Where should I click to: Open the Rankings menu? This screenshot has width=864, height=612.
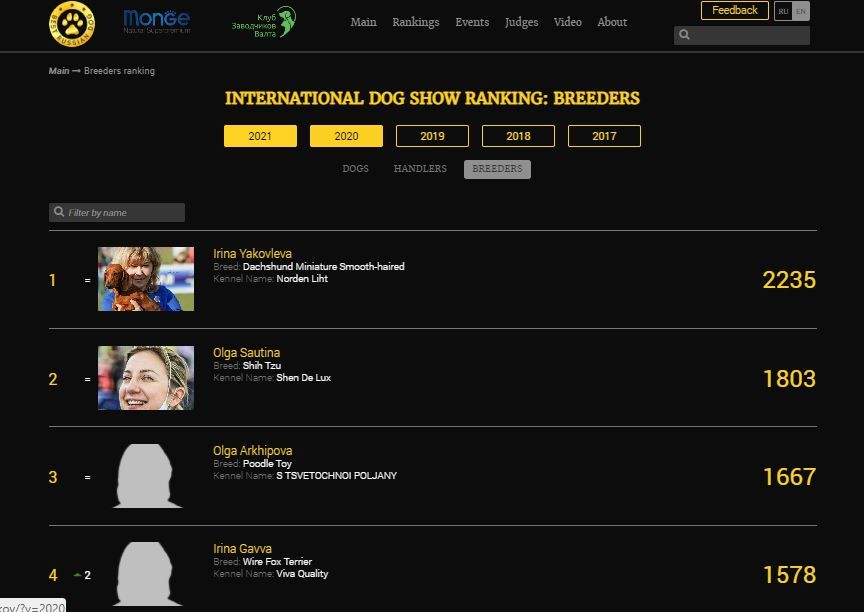click(x=415, y=22)
